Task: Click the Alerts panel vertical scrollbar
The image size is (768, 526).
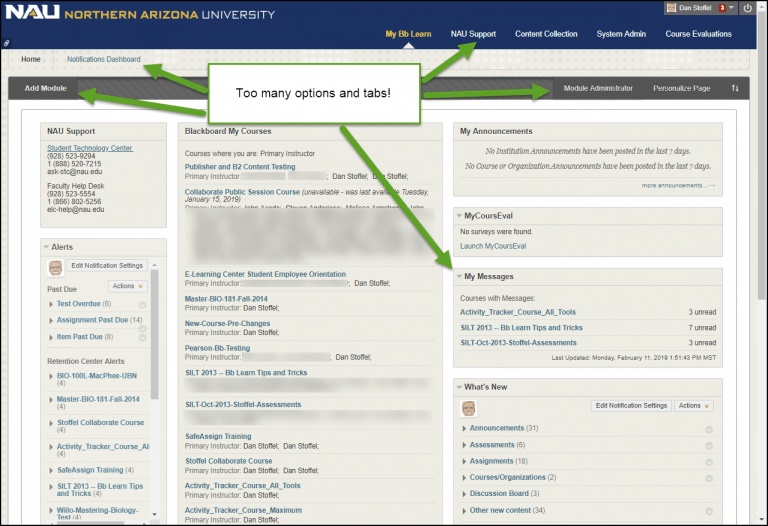Action: click(154, 400)
